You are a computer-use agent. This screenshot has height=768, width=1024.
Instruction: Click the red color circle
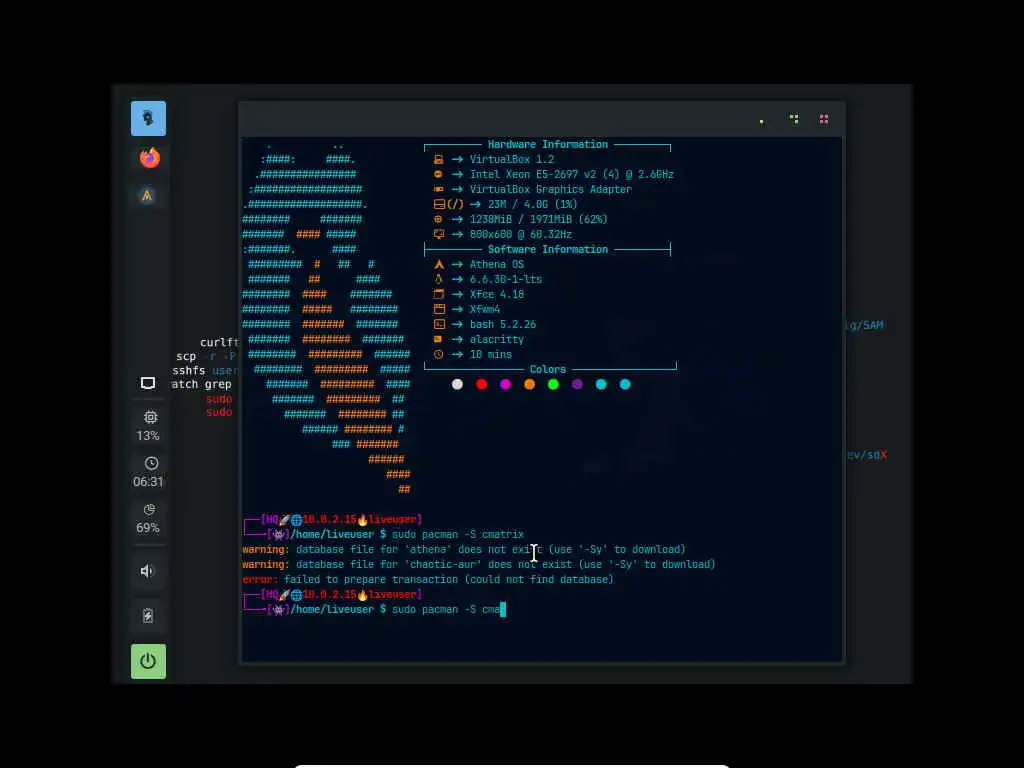(x=481, y=384)
